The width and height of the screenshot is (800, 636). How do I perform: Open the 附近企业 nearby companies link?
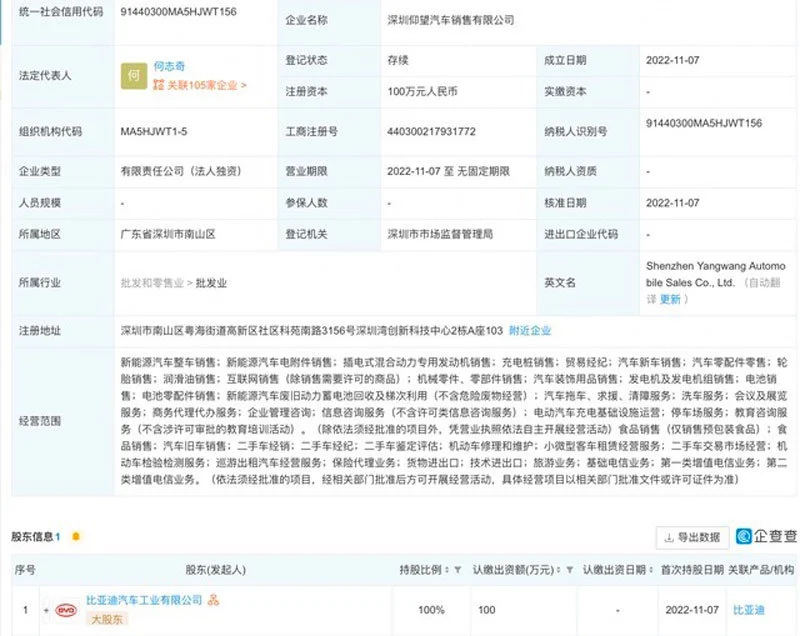(x=530, y=330)
